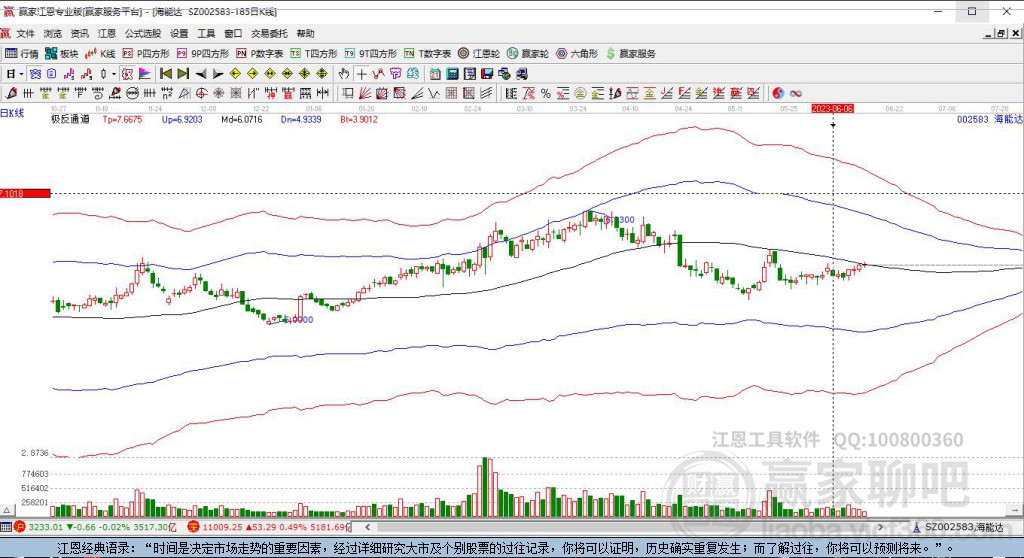This screenshot has width=1024, height=558.
Task: Click the 极反通道 indicator name
Action: click(x=70, y=120)
